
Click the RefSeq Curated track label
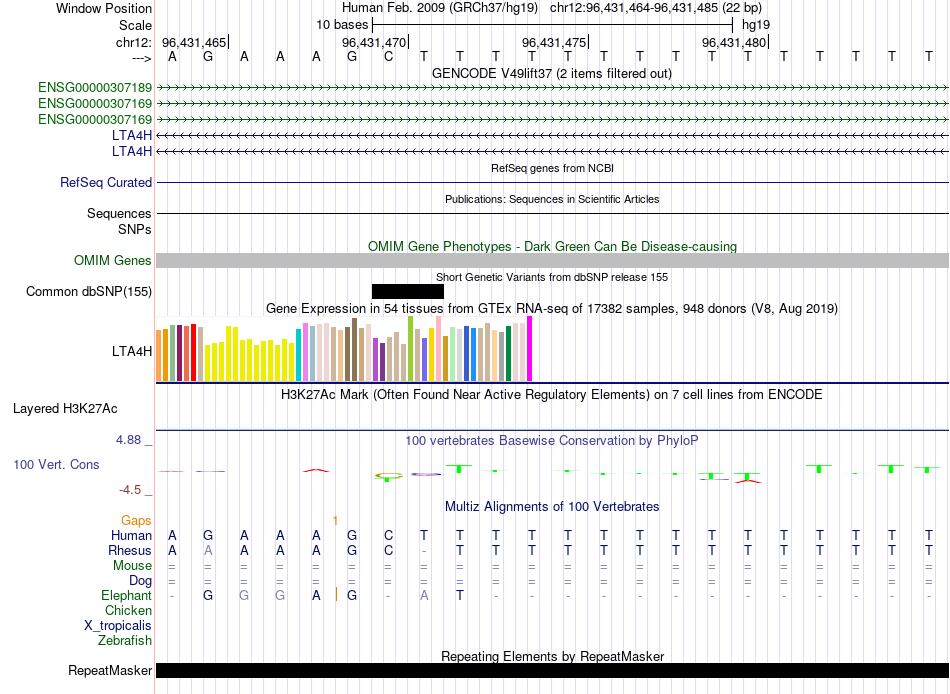pos(105,182)
